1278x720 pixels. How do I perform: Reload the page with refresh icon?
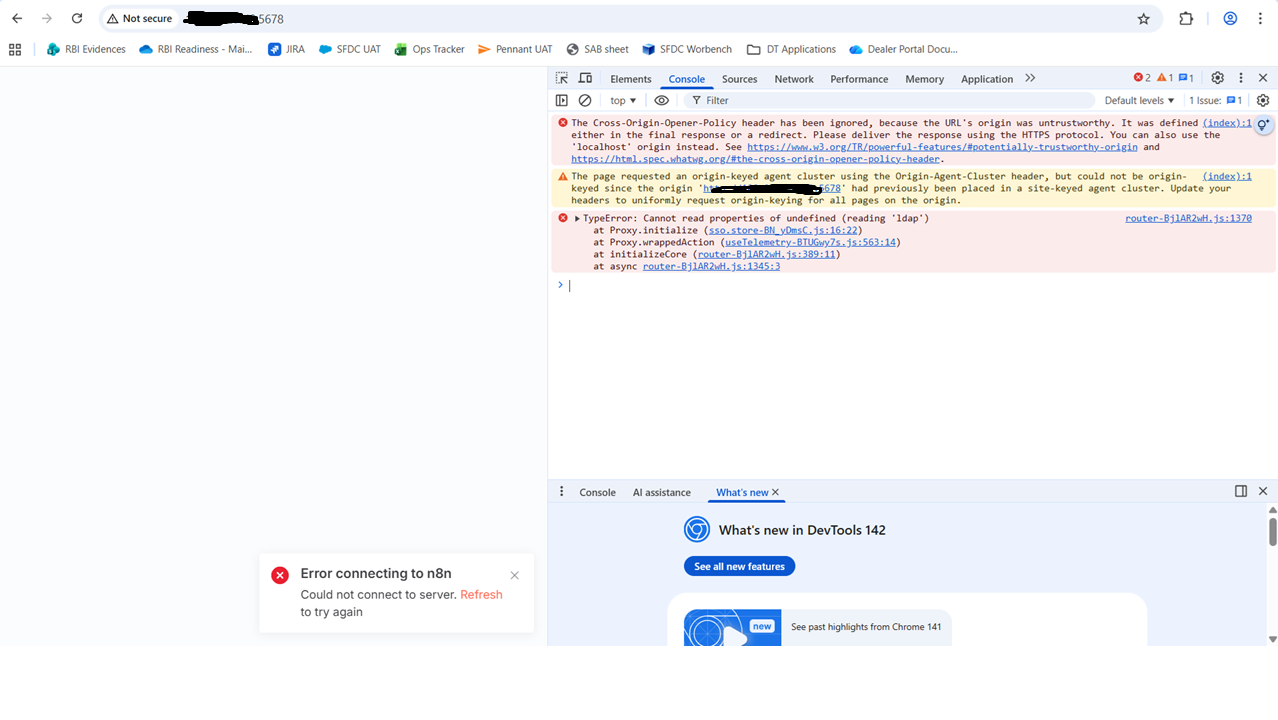point(77,19)
